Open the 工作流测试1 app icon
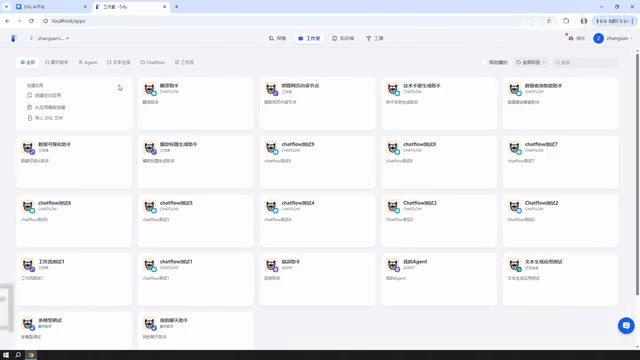The width and height of the screenshot is (640, 360). pyautogui.click(x=28, y=265)
